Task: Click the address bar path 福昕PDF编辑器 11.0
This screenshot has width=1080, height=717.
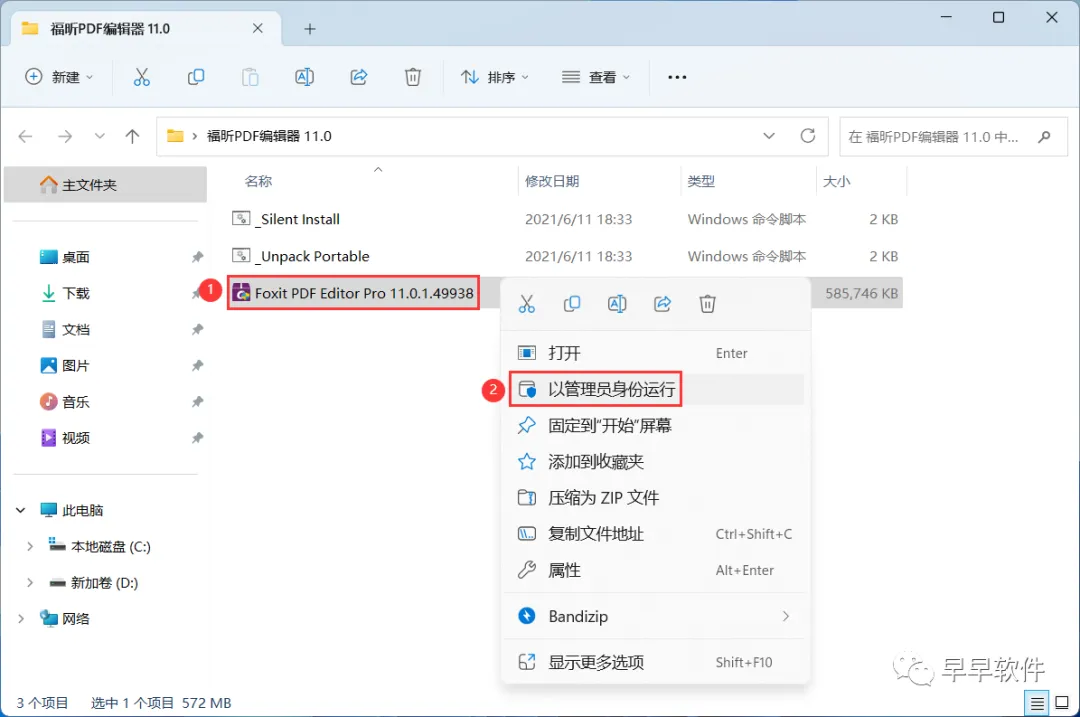Action: point(269,136)
